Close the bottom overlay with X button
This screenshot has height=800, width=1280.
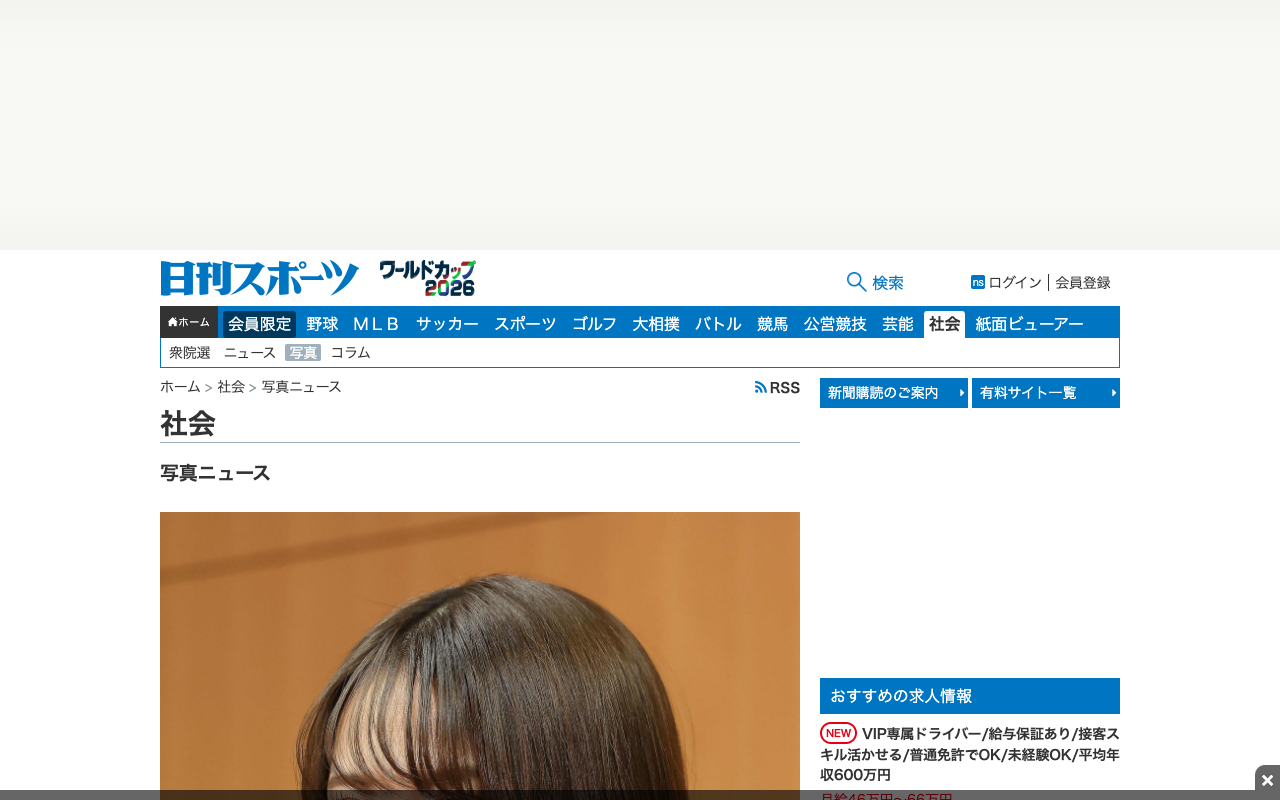coord(1267,780)
